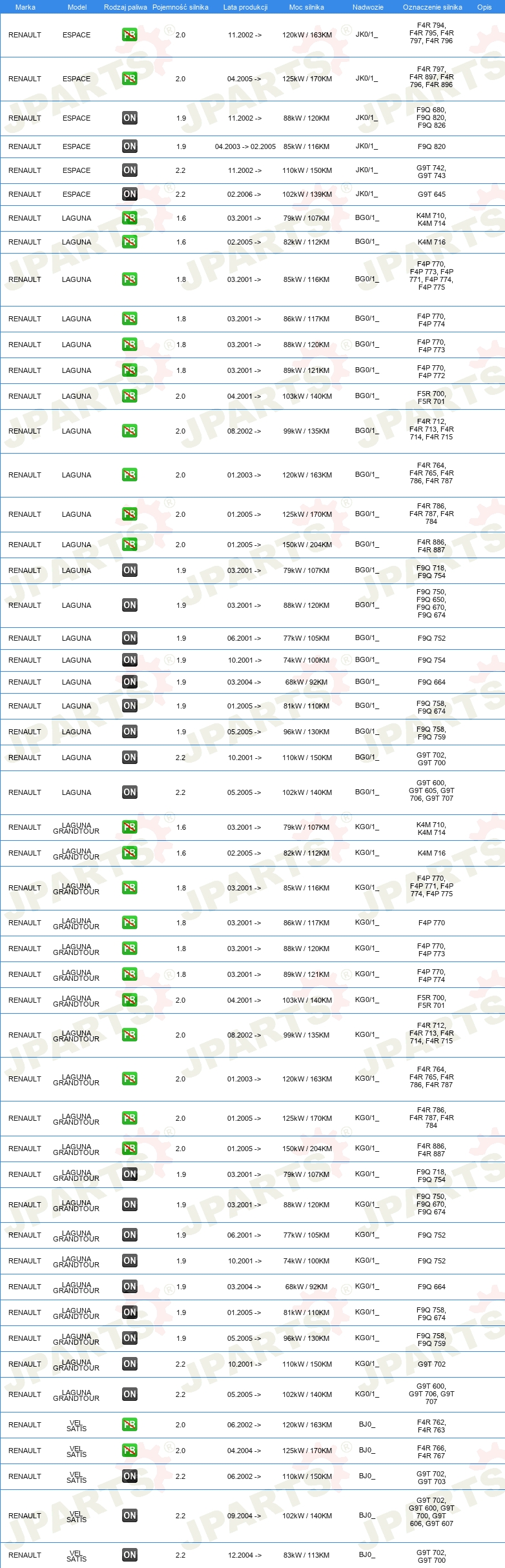Click ON icon in Laguna 77kW/105KM row
The width and height of the screenshot is (505, 1568).
coord(130,638)
